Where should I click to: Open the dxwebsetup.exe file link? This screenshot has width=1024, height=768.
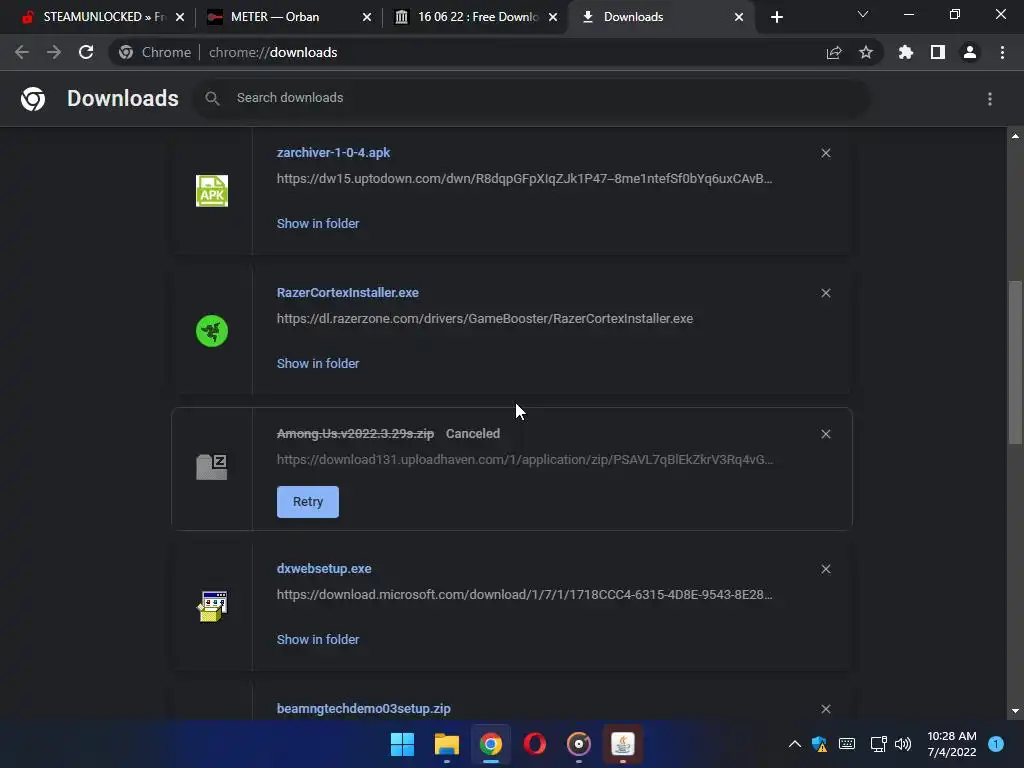point(324,569)
